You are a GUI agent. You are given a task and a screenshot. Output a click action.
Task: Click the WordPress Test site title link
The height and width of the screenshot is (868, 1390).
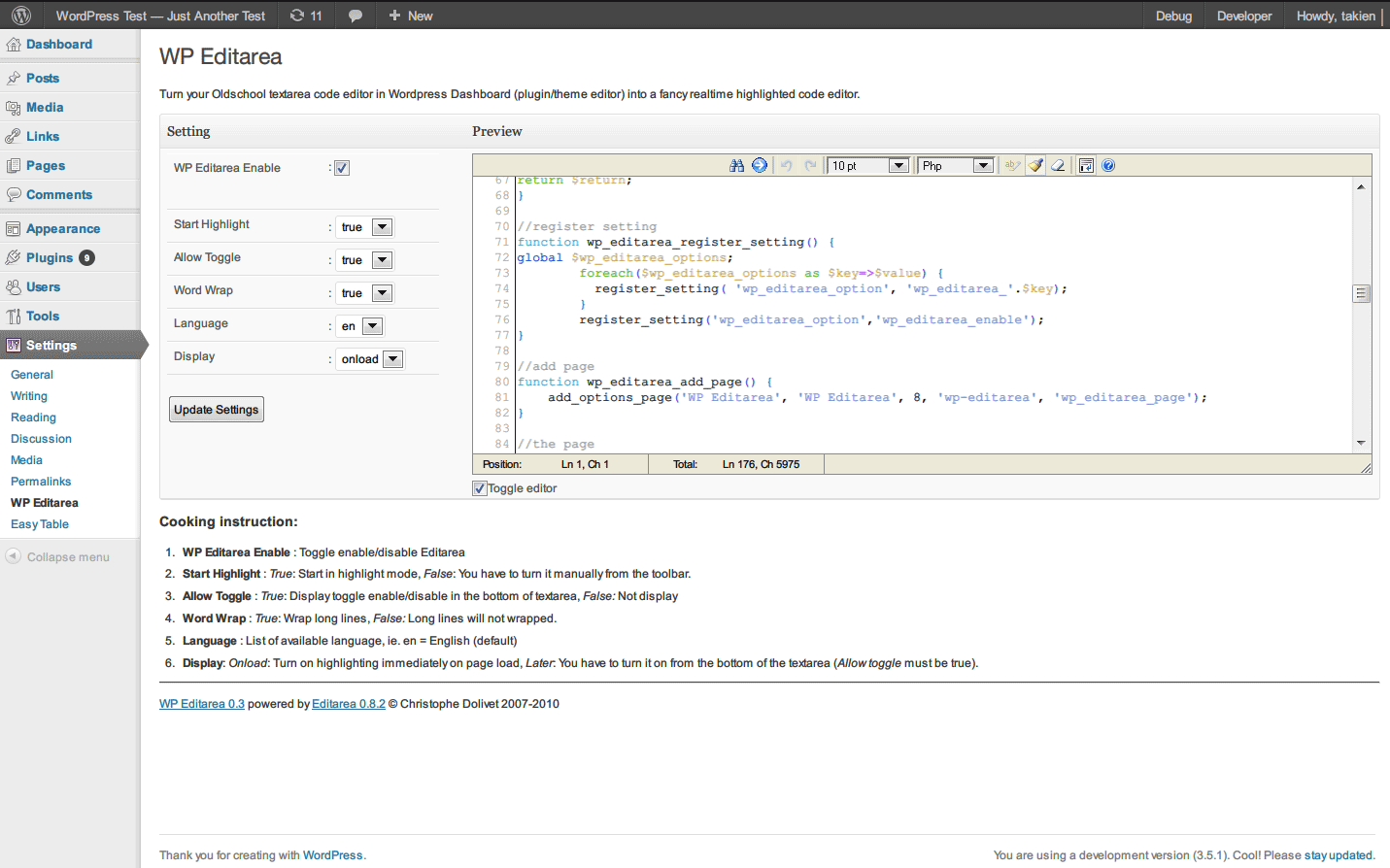tap(160, 16)
